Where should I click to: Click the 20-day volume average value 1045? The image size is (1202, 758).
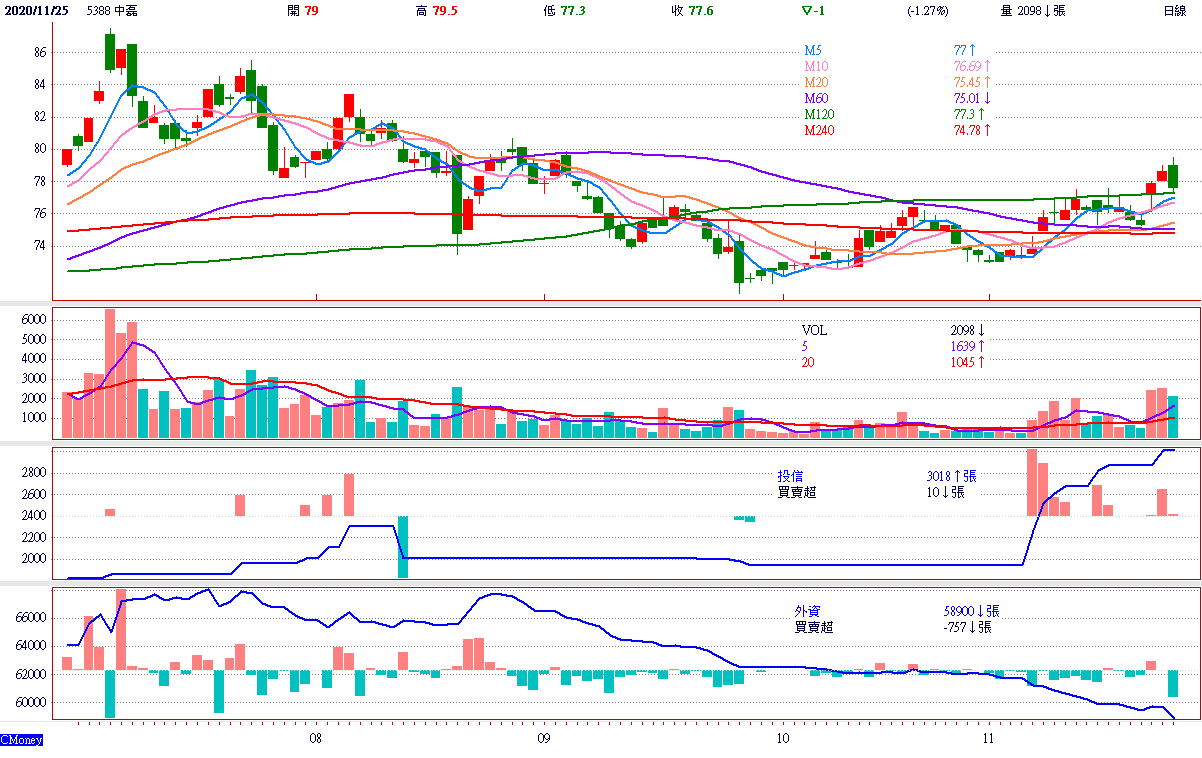coord(963,362)
